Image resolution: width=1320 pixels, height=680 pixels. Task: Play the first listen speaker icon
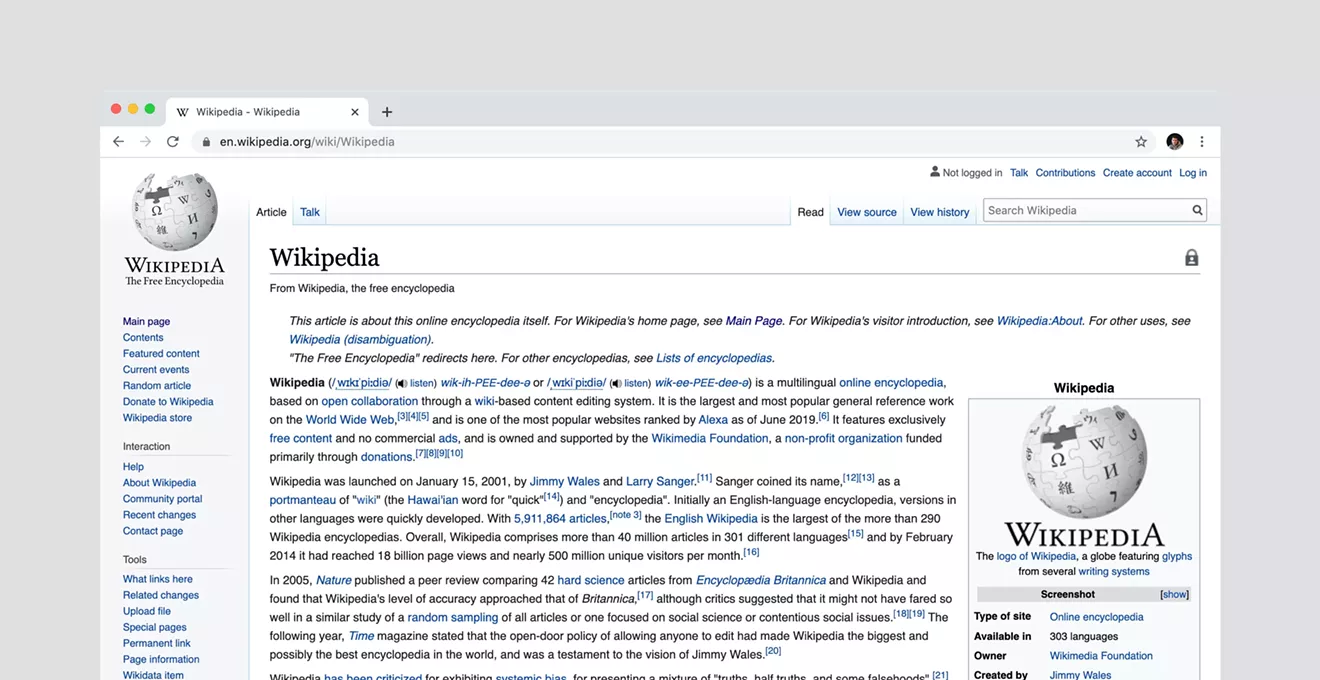pyautogui.click(x=401, y=383)
